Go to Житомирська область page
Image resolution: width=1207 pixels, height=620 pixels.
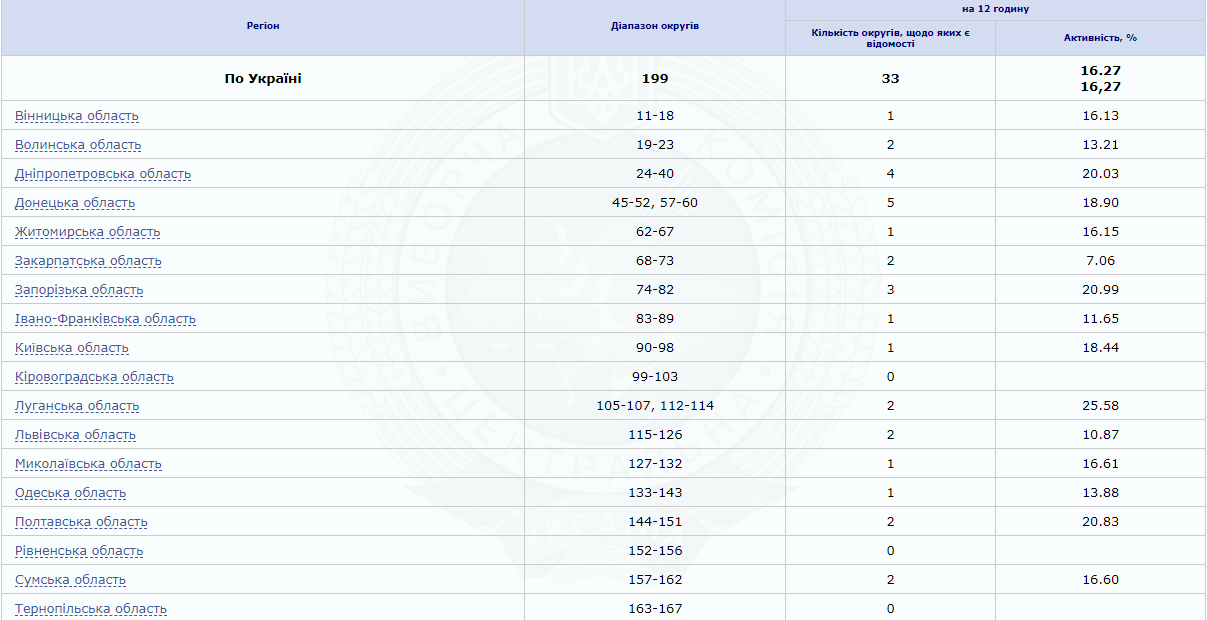(88, 232)
